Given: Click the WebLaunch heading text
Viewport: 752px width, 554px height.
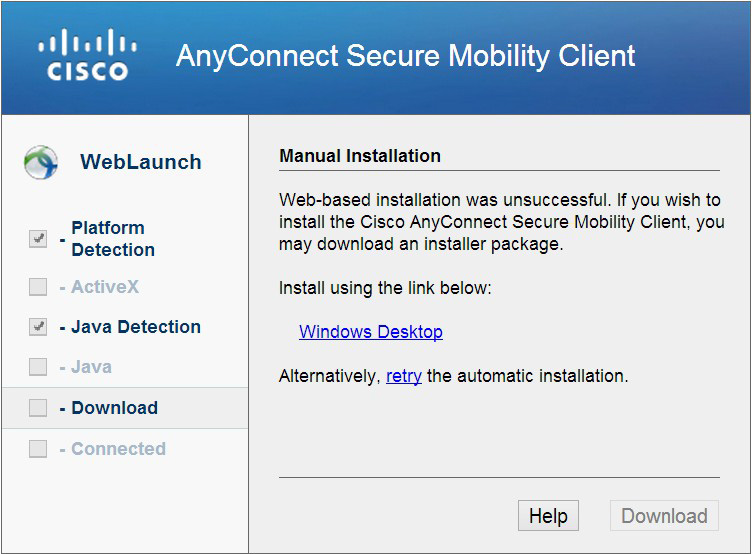Looking at the screenshot, I should pos(140,162).
